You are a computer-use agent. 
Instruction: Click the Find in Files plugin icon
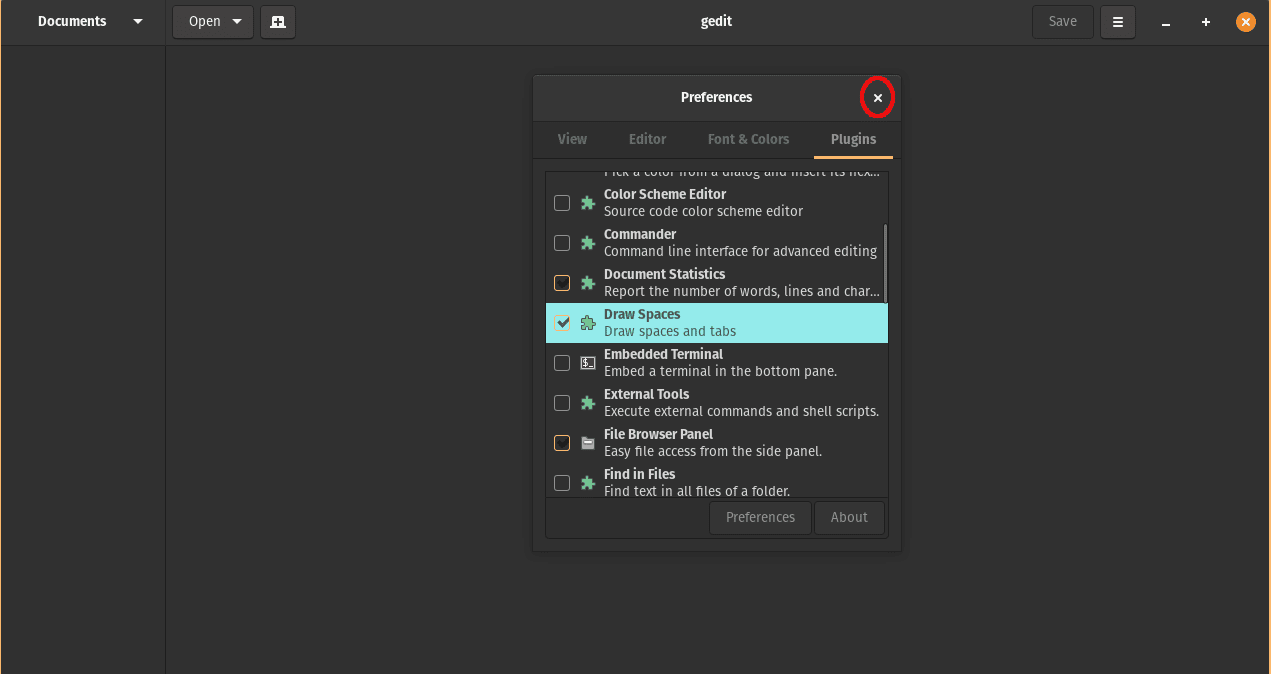588,483
